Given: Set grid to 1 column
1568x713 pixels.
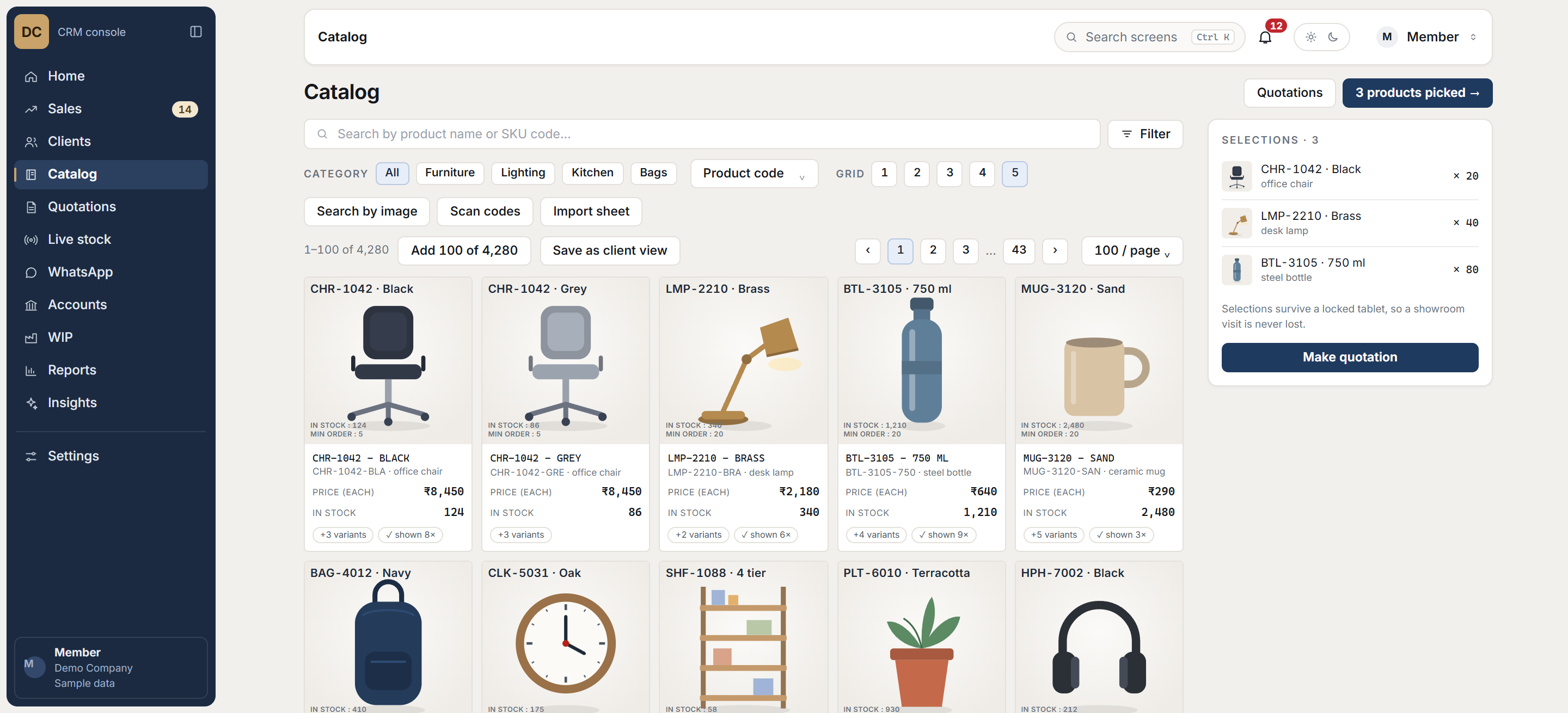Looking at the screenshot, I should point(884,174).
